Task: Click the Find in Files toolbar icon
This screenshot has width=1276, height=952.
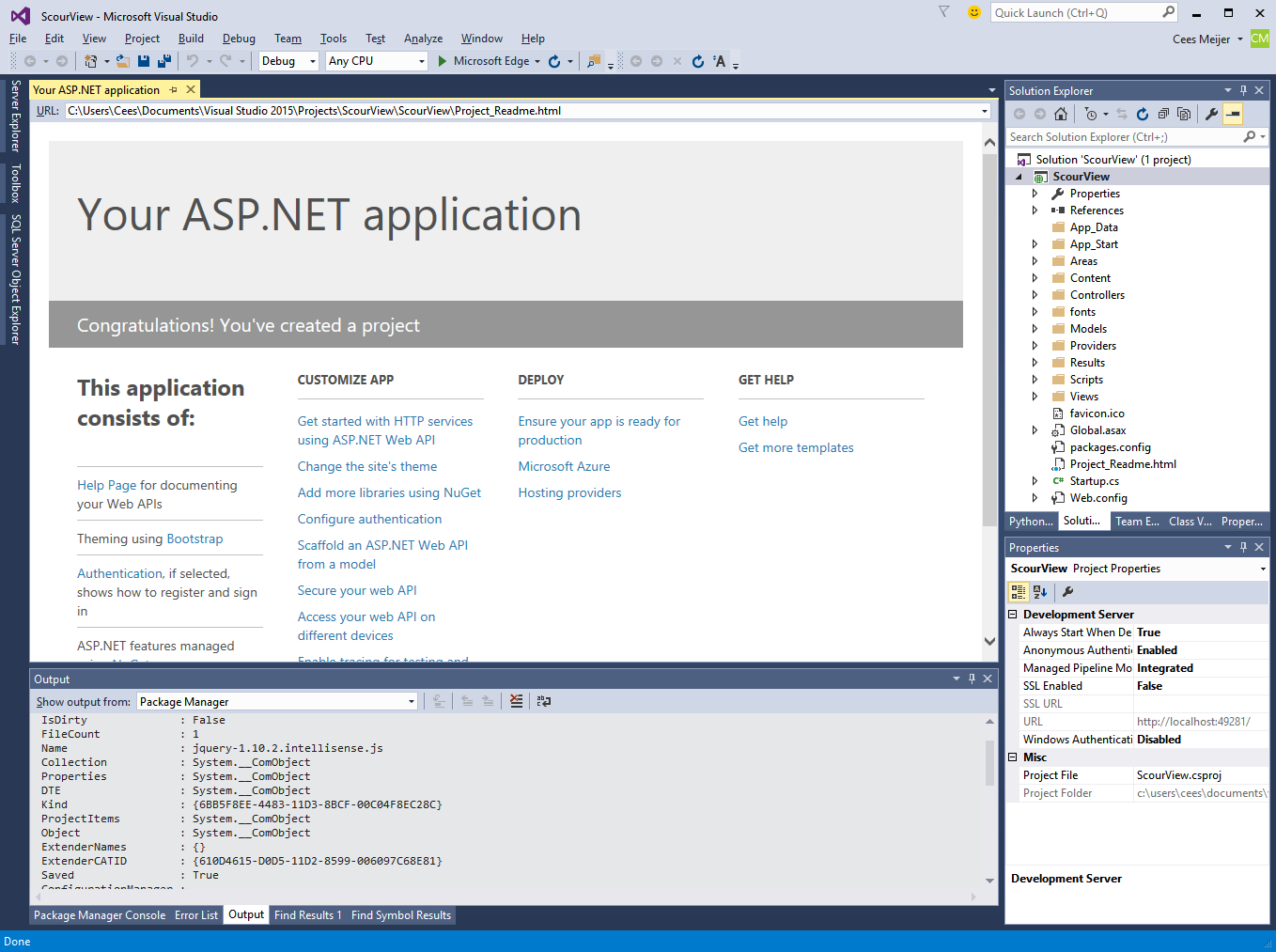Action: [x=594, y=61]
